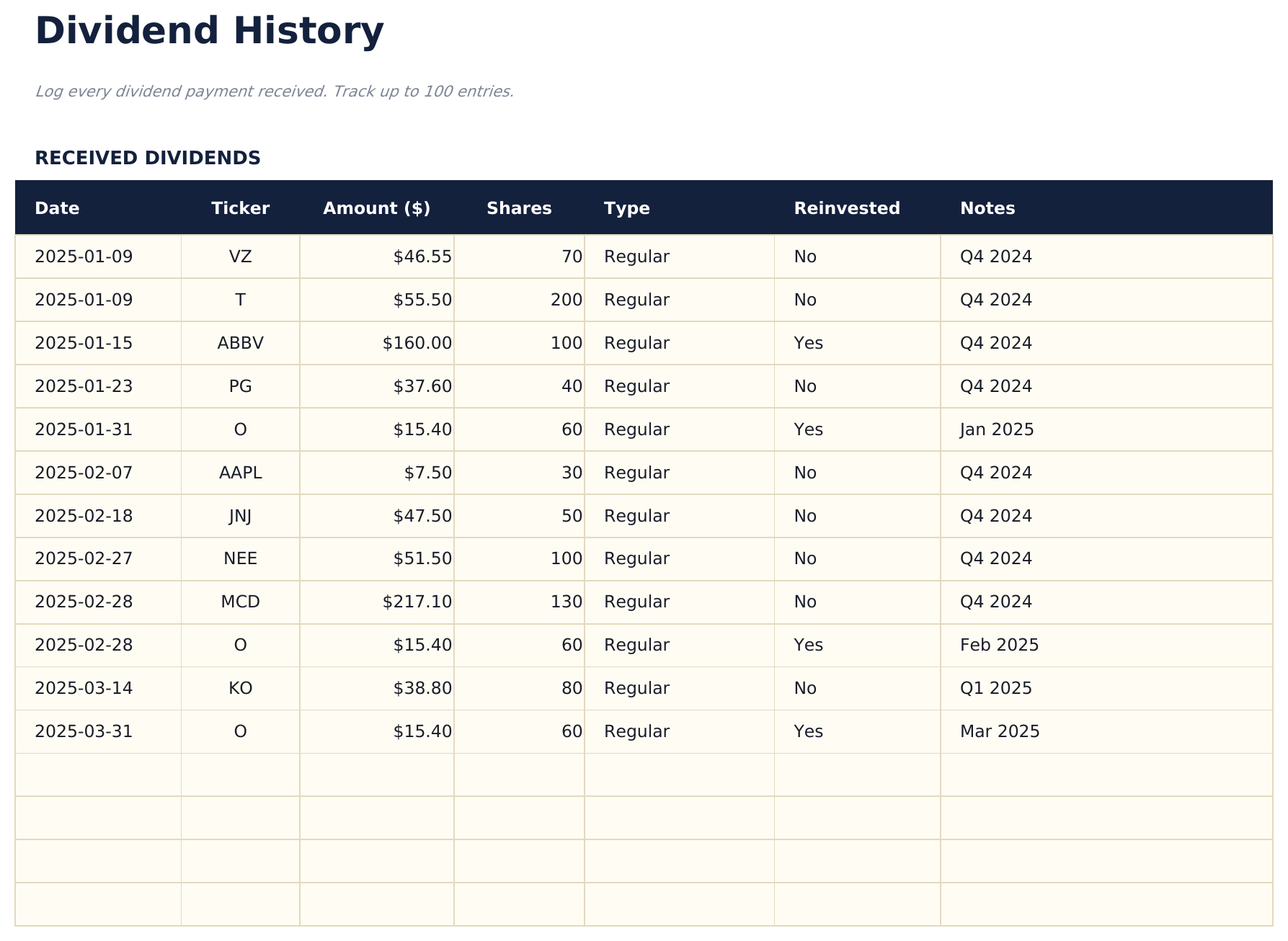Select the Q4 2024 note for AAPL
This screenshot has height=941, width=1288.
tap(995, 473)
